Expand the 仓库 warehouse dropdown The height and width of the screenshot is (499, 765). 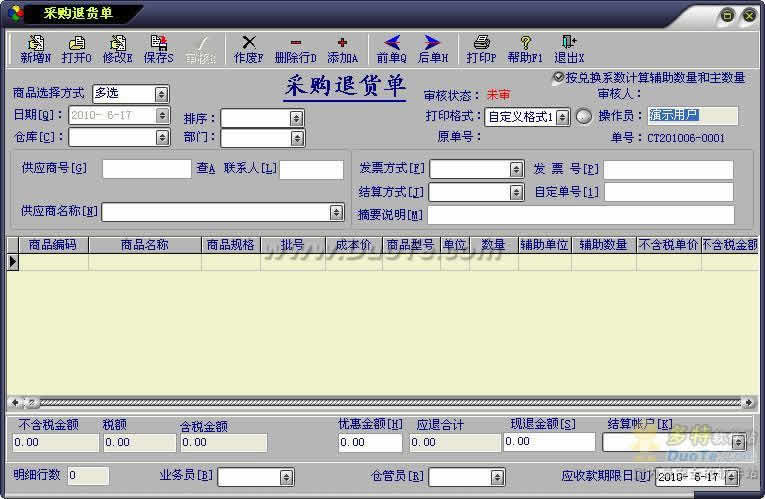(162, 138)
